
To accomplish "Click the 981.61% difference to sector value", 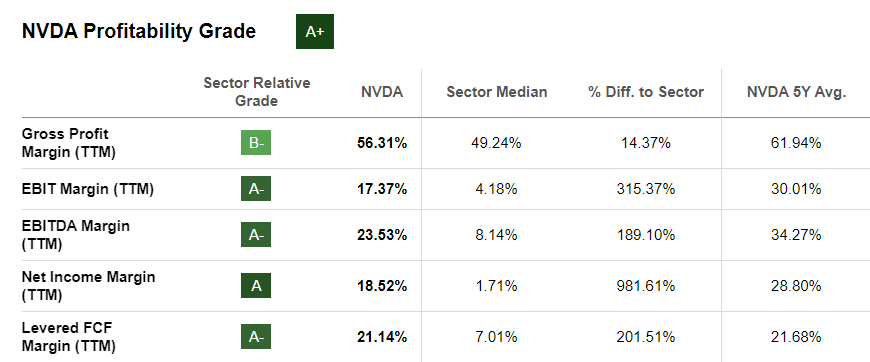I will pyautogui.click(x=646, y=286).
